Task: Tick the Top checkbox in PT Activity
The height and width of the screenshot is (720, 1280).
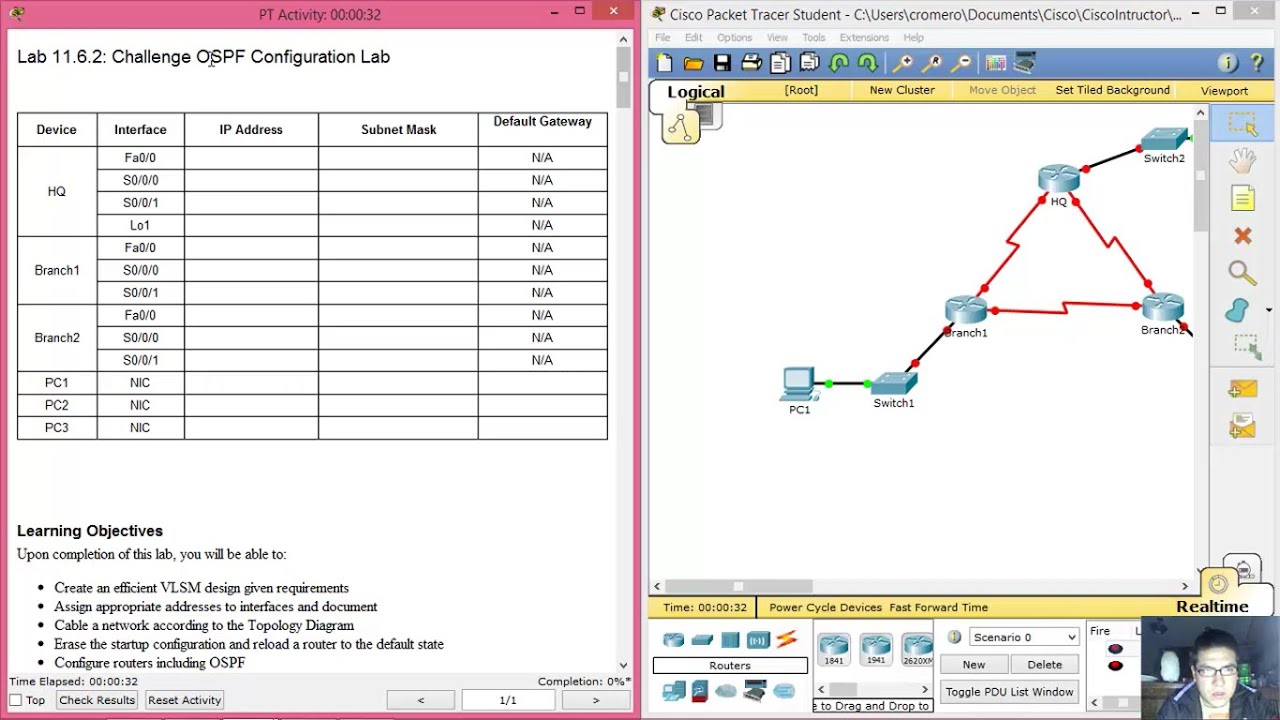Action: click(15, 700)
